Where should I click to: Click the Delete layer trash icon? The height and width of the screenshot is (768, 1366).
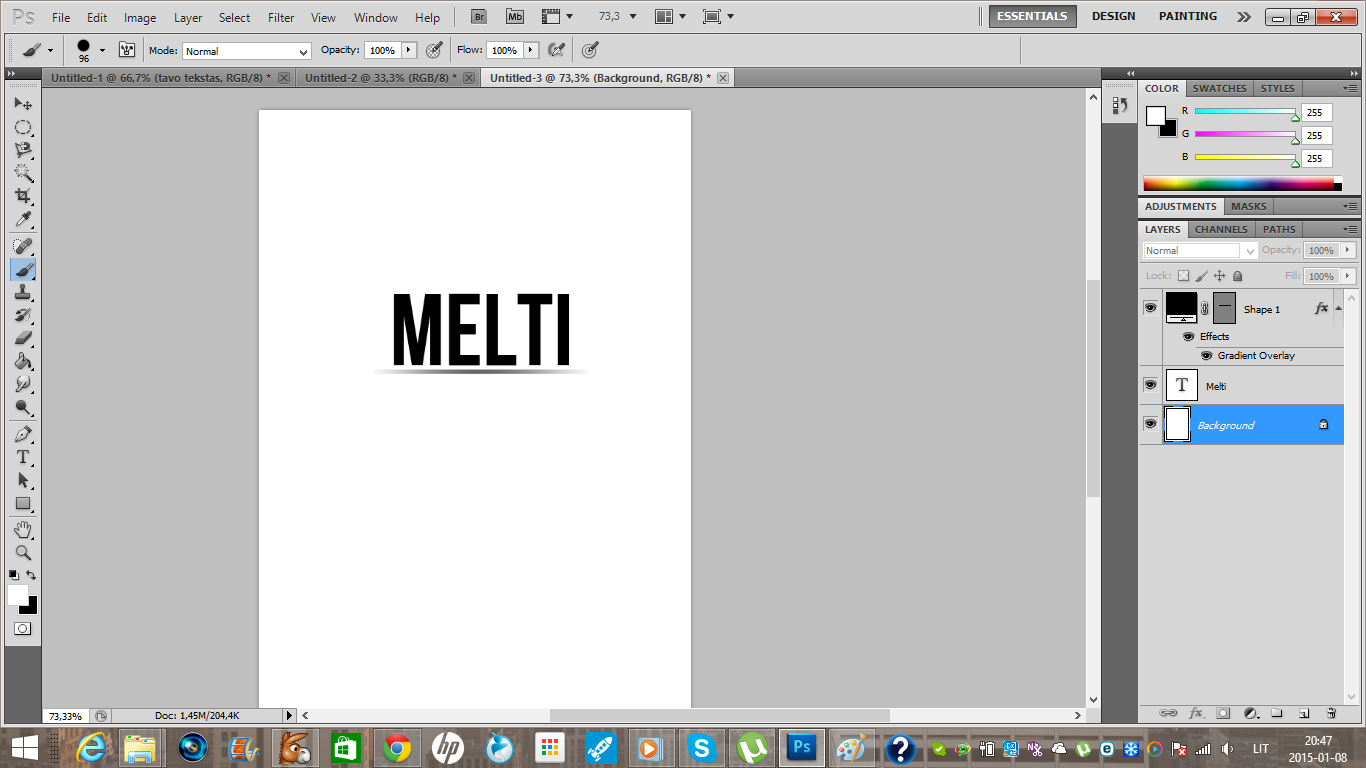point(1331,713)
